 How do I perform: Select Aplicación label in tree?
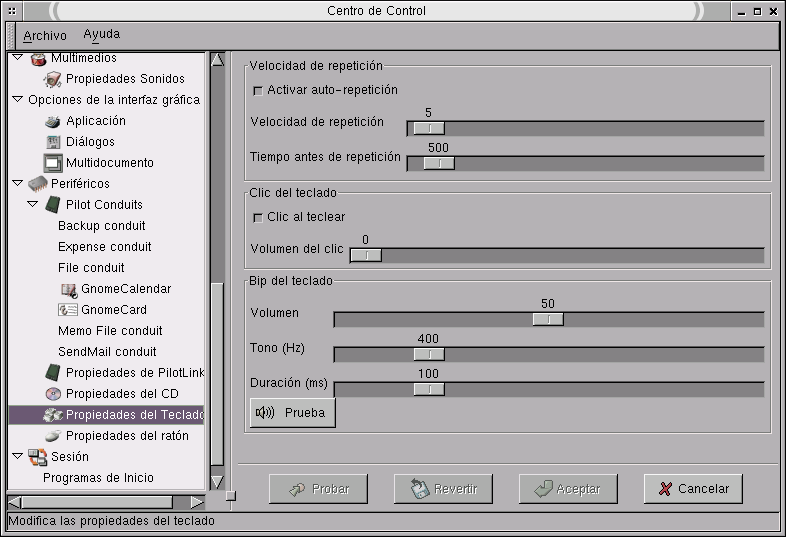tap(96, 121)
